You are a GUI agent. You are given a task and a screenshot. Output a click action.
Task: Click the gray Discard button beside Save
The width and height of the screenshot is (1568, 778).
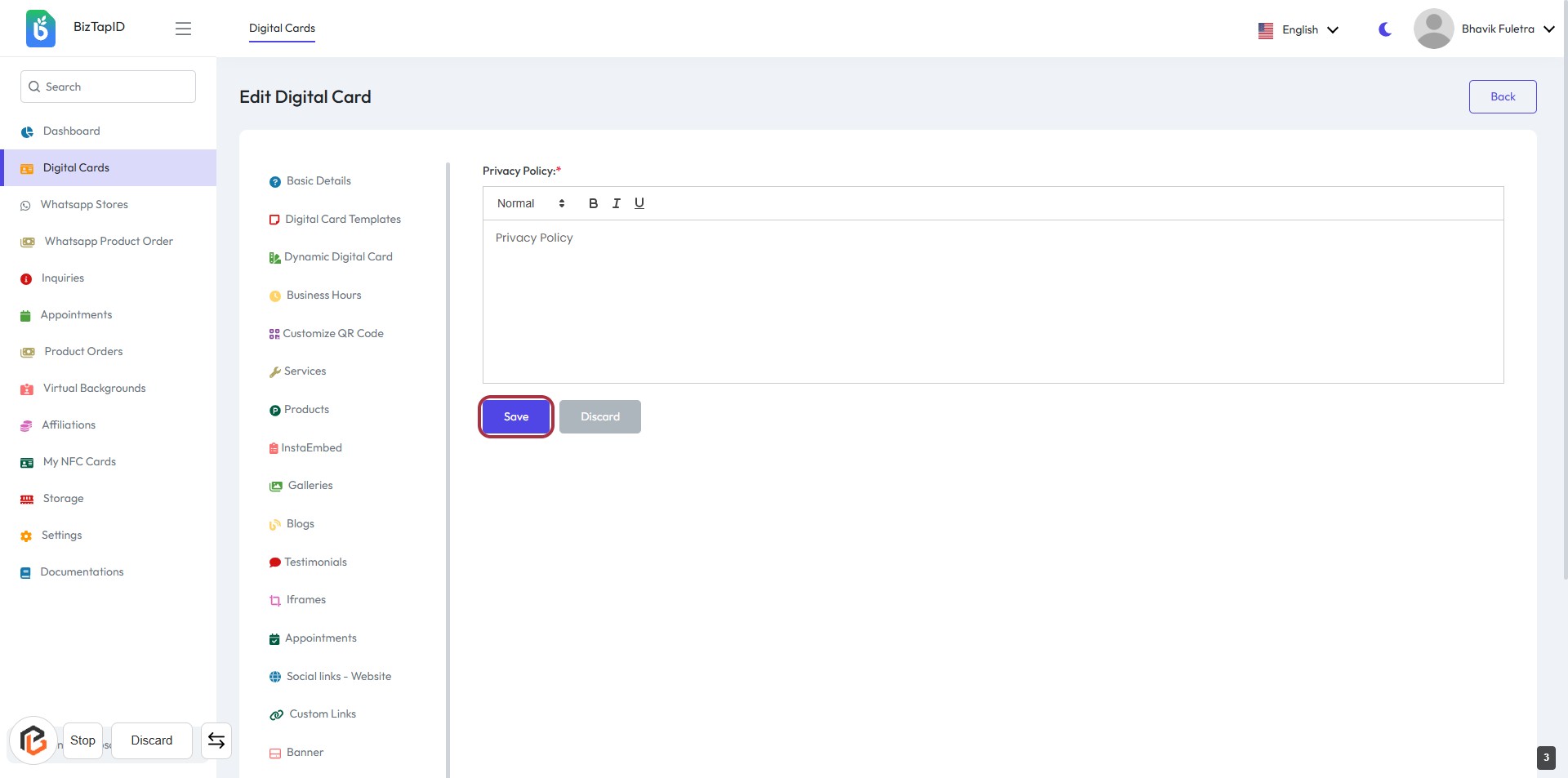click(x=599, y=416)
